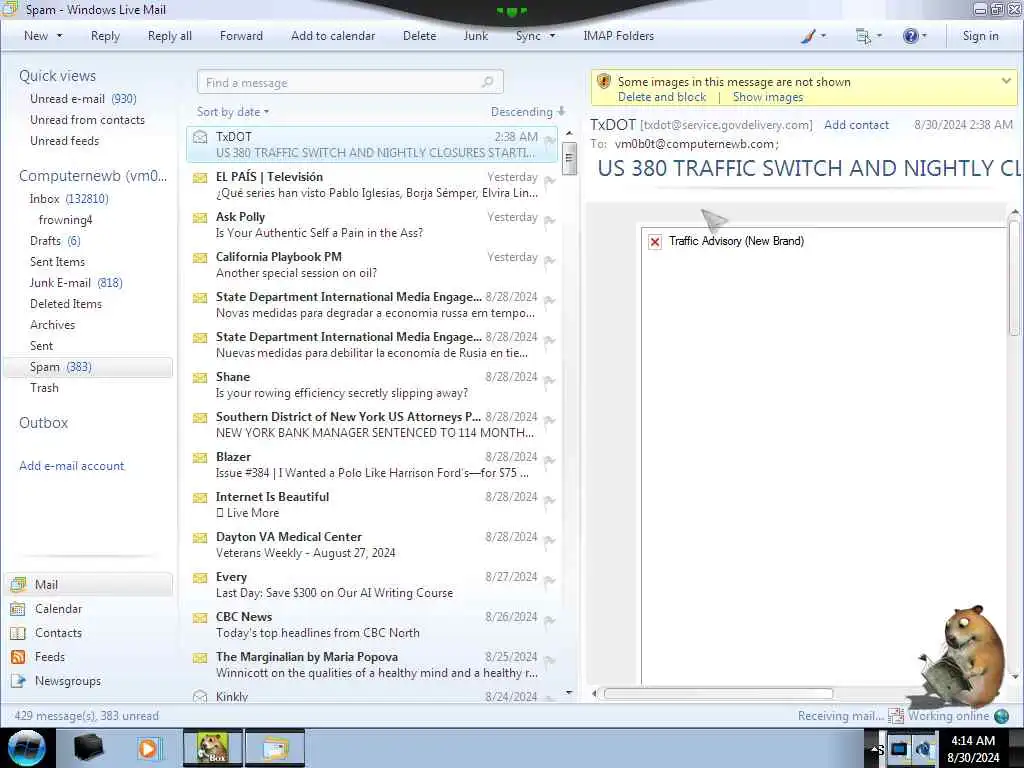Toggle flag on the Ask Polly message
The image size is (1024, 768).
(x=550, y=221)
